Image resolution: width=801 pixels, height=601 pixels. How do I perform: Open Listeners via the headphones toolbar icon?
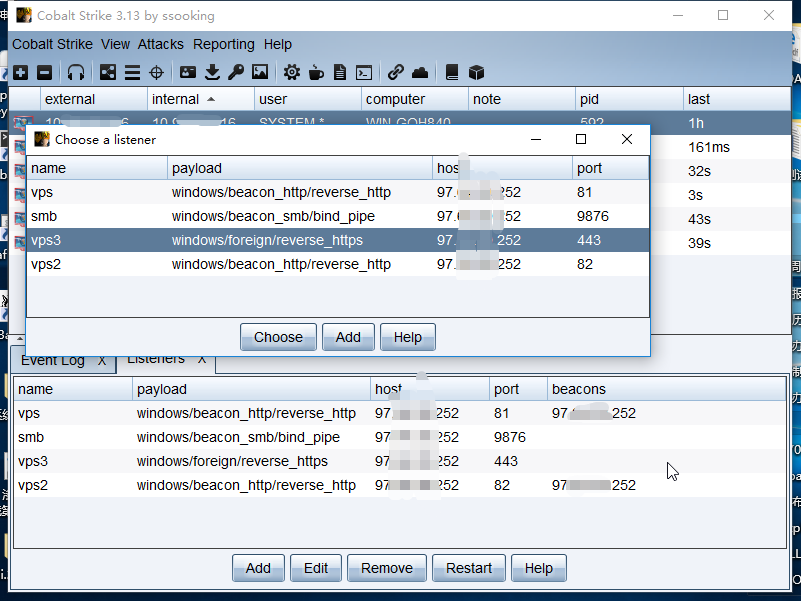tap(76, 73)
